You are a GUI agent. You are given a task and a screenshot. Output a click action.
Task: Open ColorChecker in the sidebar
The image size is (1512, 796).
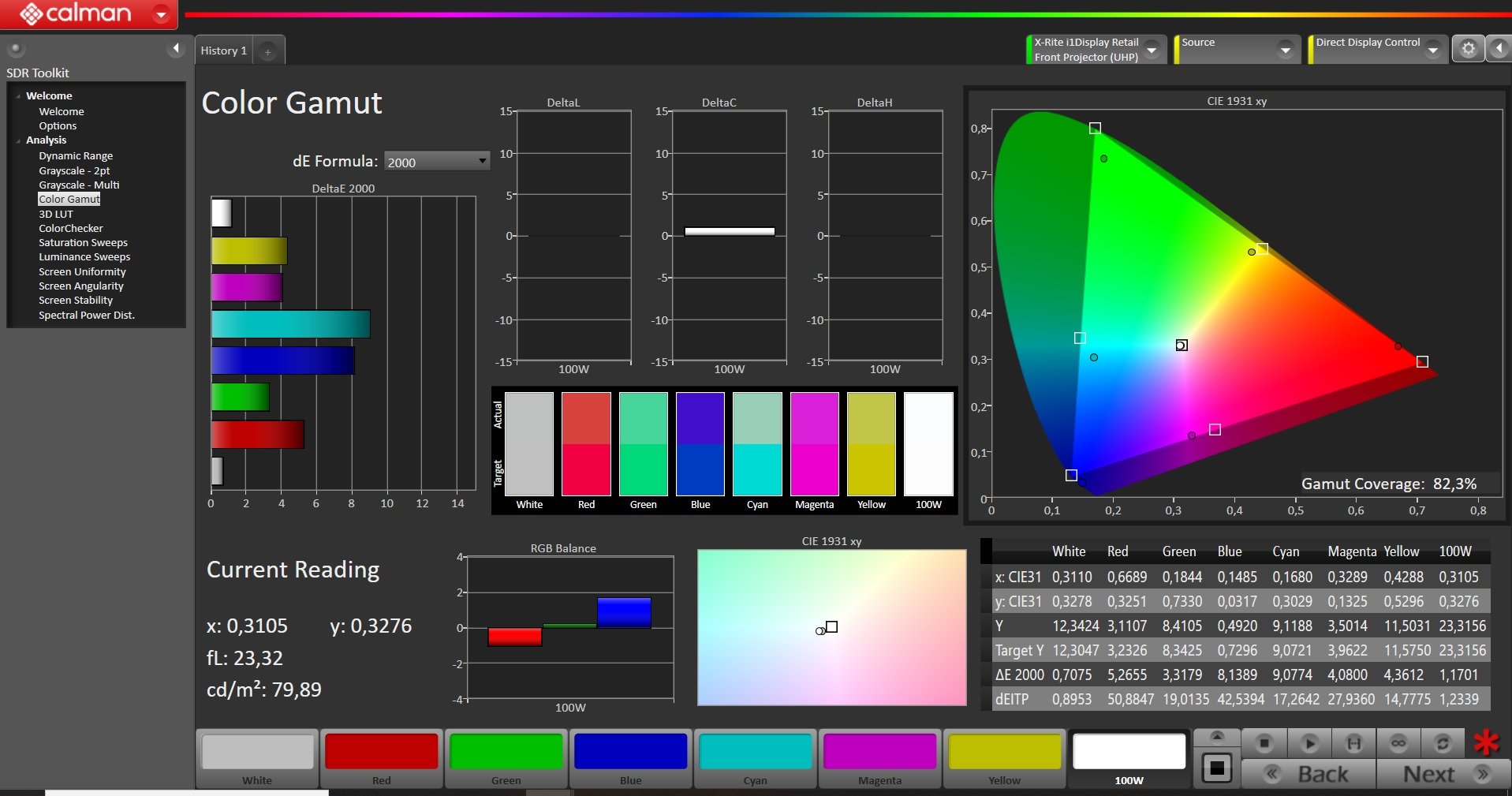point(71,228)
